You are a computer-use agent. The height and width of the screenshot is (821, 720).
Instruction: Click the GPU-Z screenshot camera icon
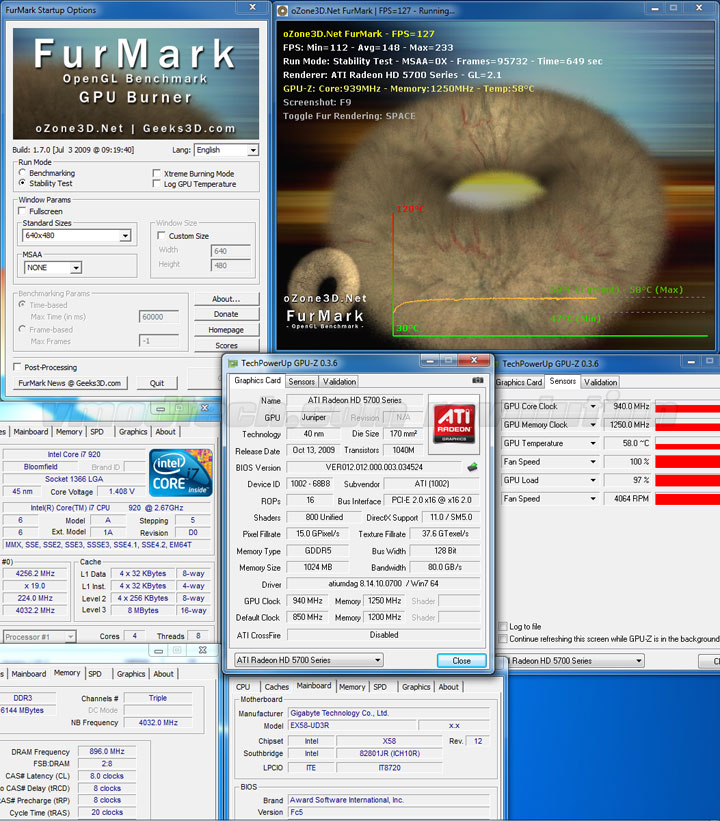(478, 380)
